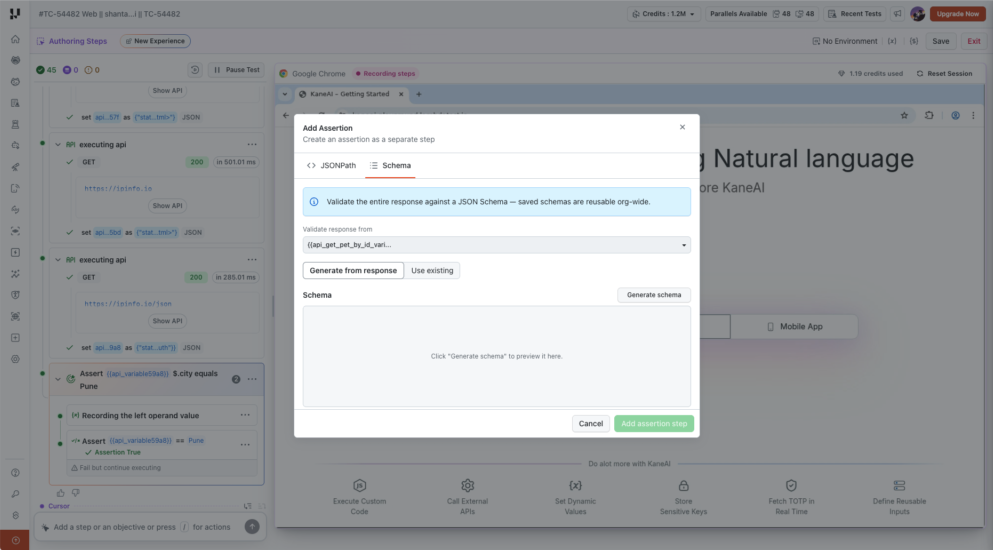Click the Pause Test button
The height and width of the screenshot is (550, 993).
point(236,70)
